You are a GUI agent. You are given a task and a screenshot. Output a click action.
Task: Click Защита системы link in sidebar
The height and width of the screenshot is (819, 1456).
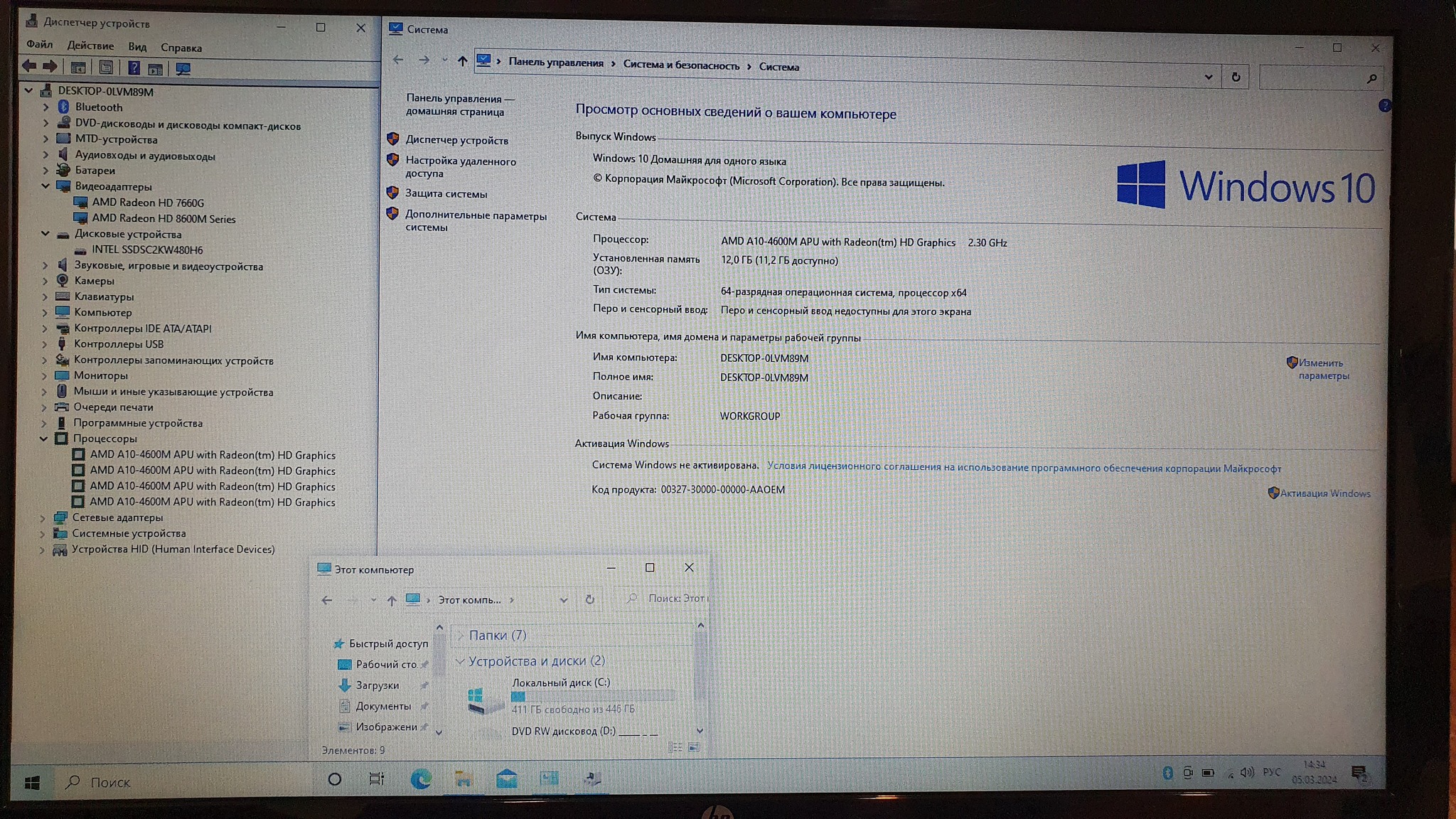coord(446,193)
